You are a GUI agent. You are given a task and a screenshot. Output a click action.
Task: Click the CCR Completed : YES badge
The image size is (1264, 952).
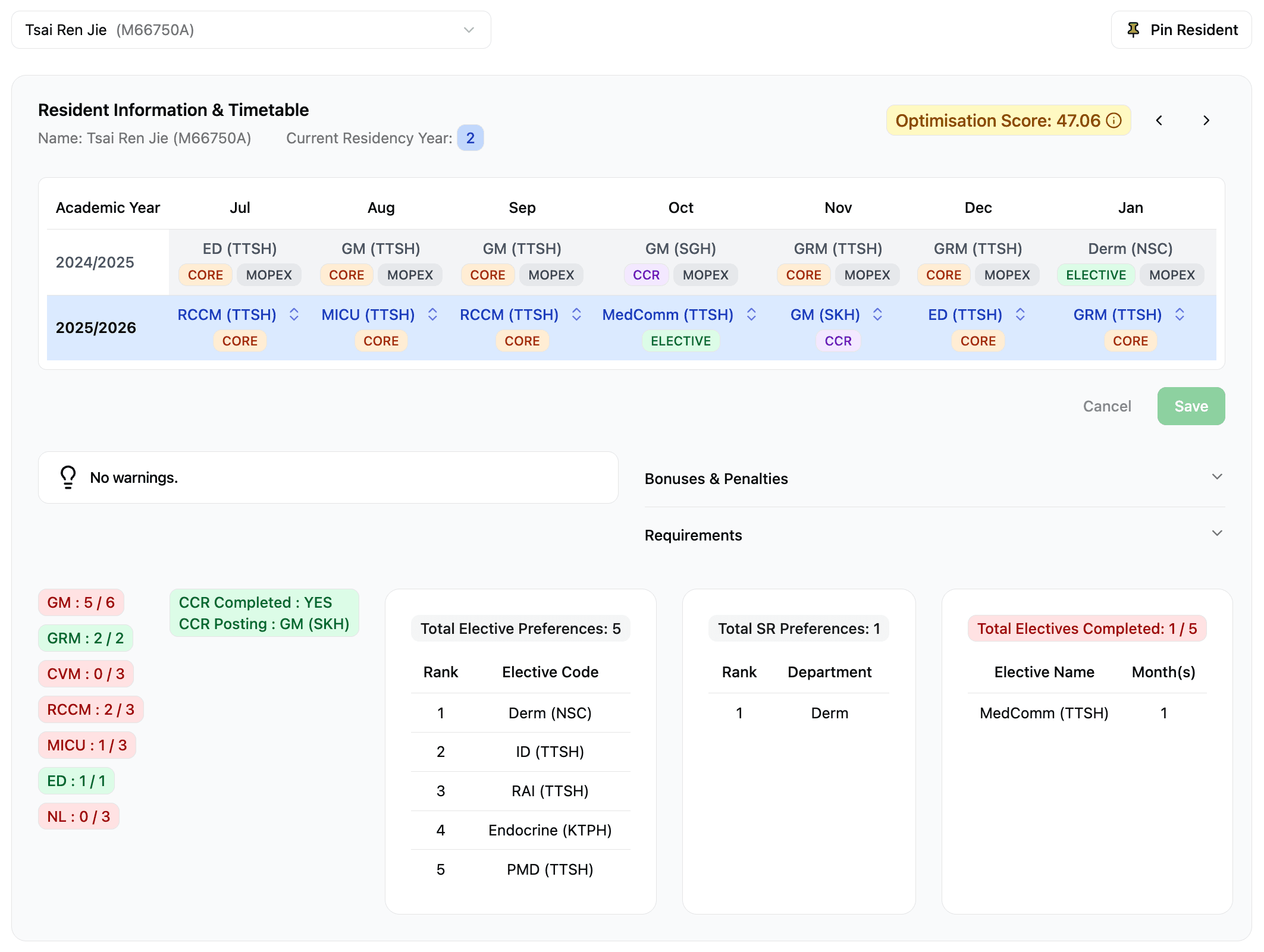[264, 613]
